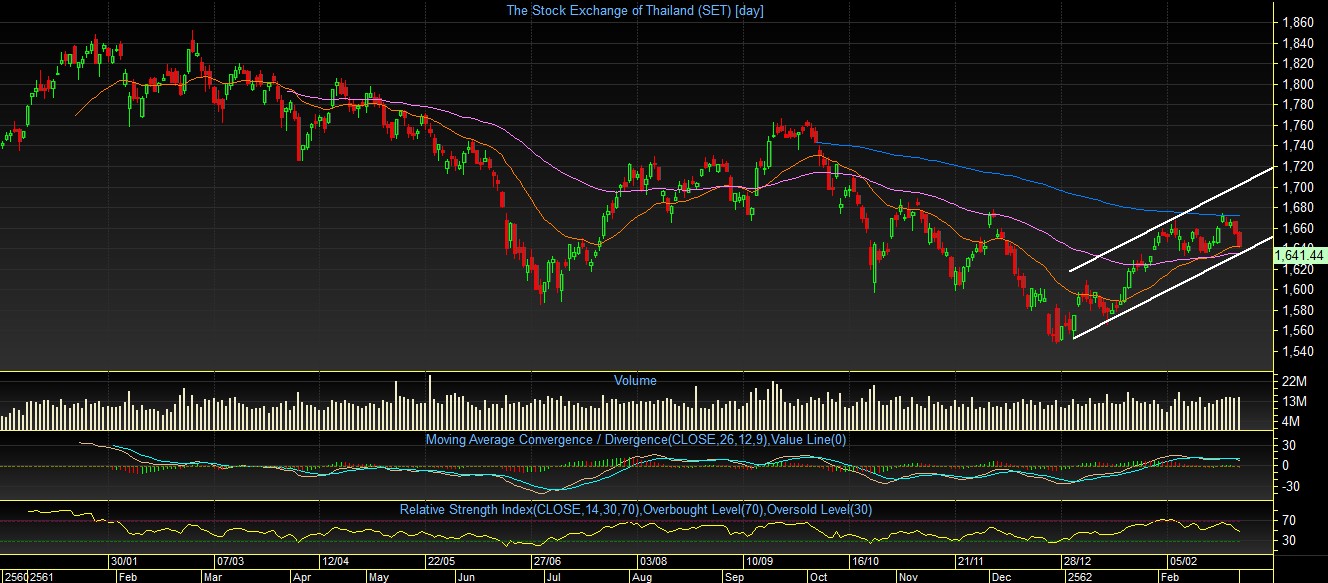Click the 1,720 price axis label
The height and width of the screenshot is (583, 1328).
click(1297, 166)
